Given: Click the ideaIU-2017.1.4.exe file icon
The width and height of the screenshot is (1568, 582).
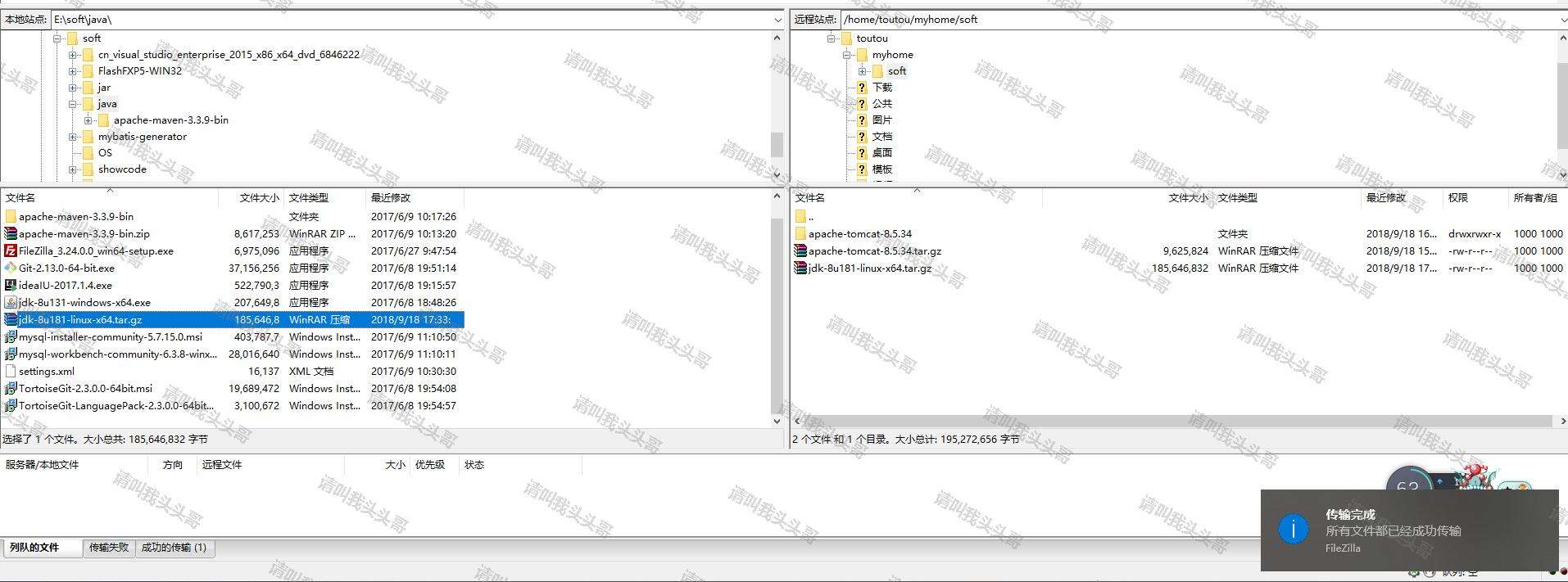Looking at the screenshot, I should pyautogui.click(x=11, y=286).
